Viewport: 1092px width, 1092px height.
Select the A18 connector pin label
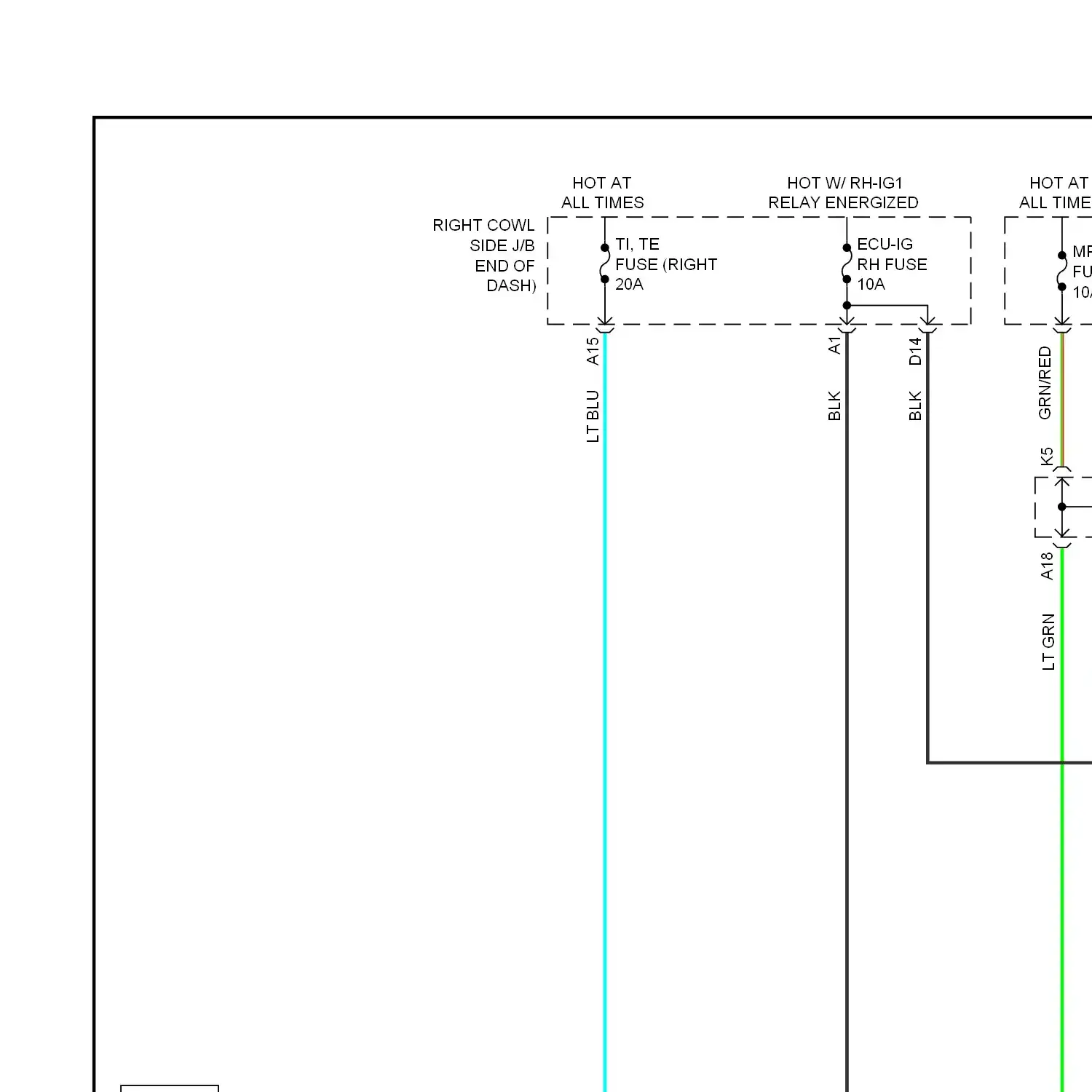point(1047,566)
